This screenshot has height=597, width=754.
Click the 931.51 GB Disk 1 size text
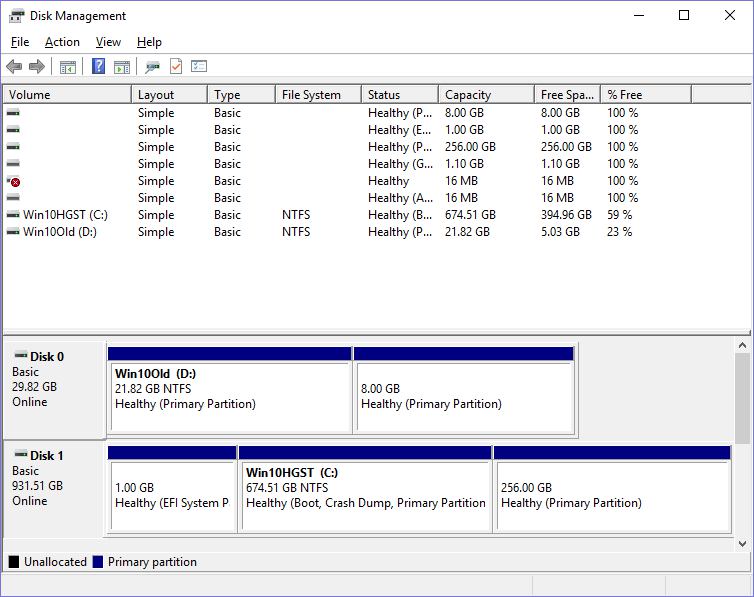coord(38,486)
